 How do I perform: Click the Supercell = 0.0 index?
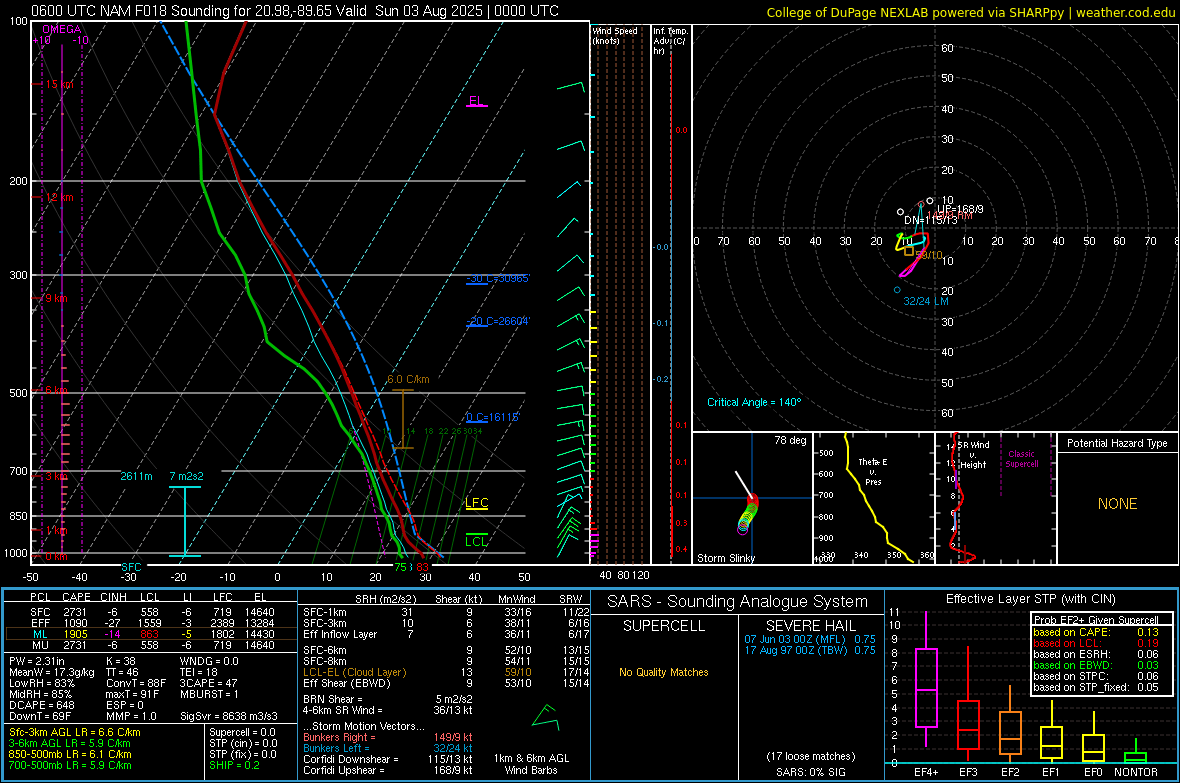tap(242, 732)
